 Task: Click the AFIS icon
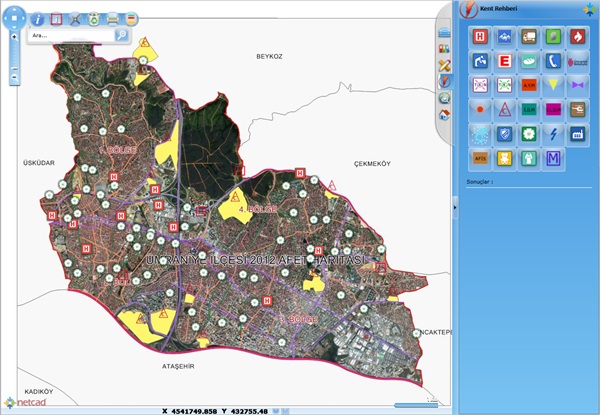tap(479, 158)
